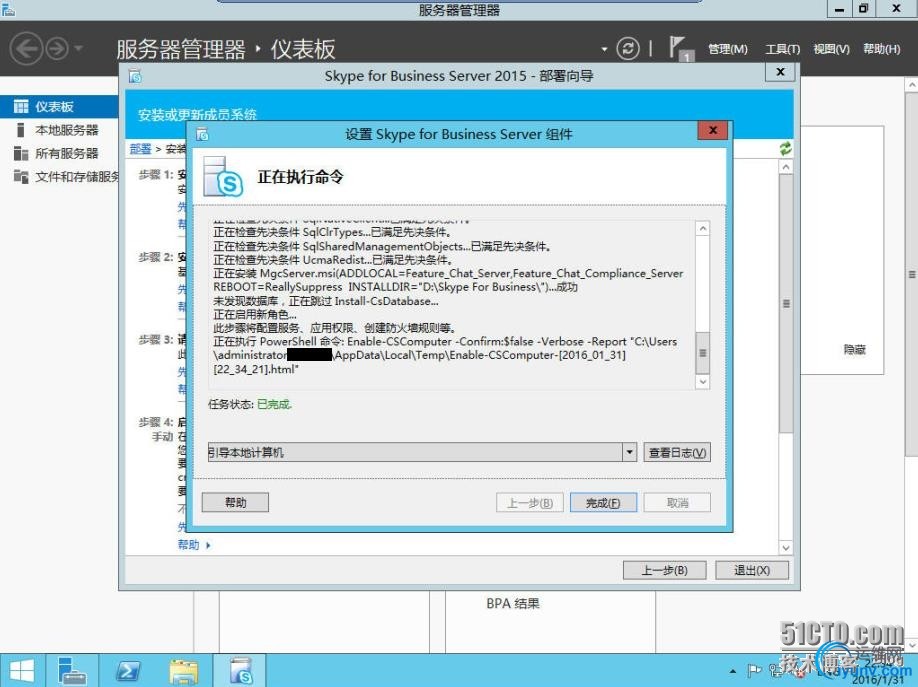The width and height of the screenshot is (918, 687).
Task: Open the 视图(V) menu in Server Manager
Action: coord(831,49)
